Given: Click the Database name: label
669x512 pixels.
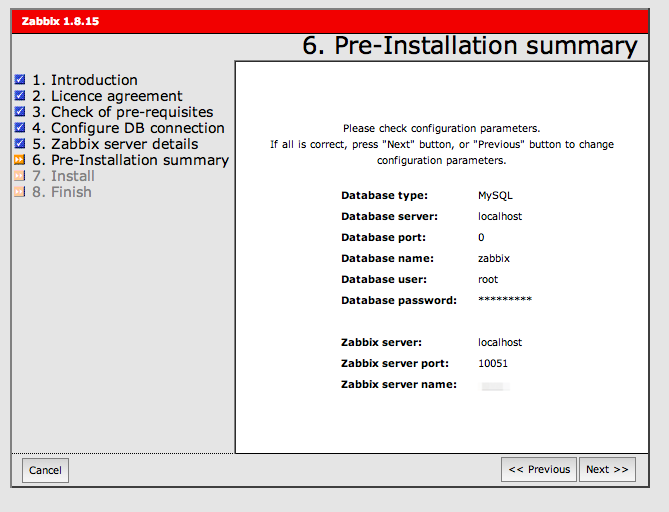Looking at the screenshot, I should (x=387, y=258).
